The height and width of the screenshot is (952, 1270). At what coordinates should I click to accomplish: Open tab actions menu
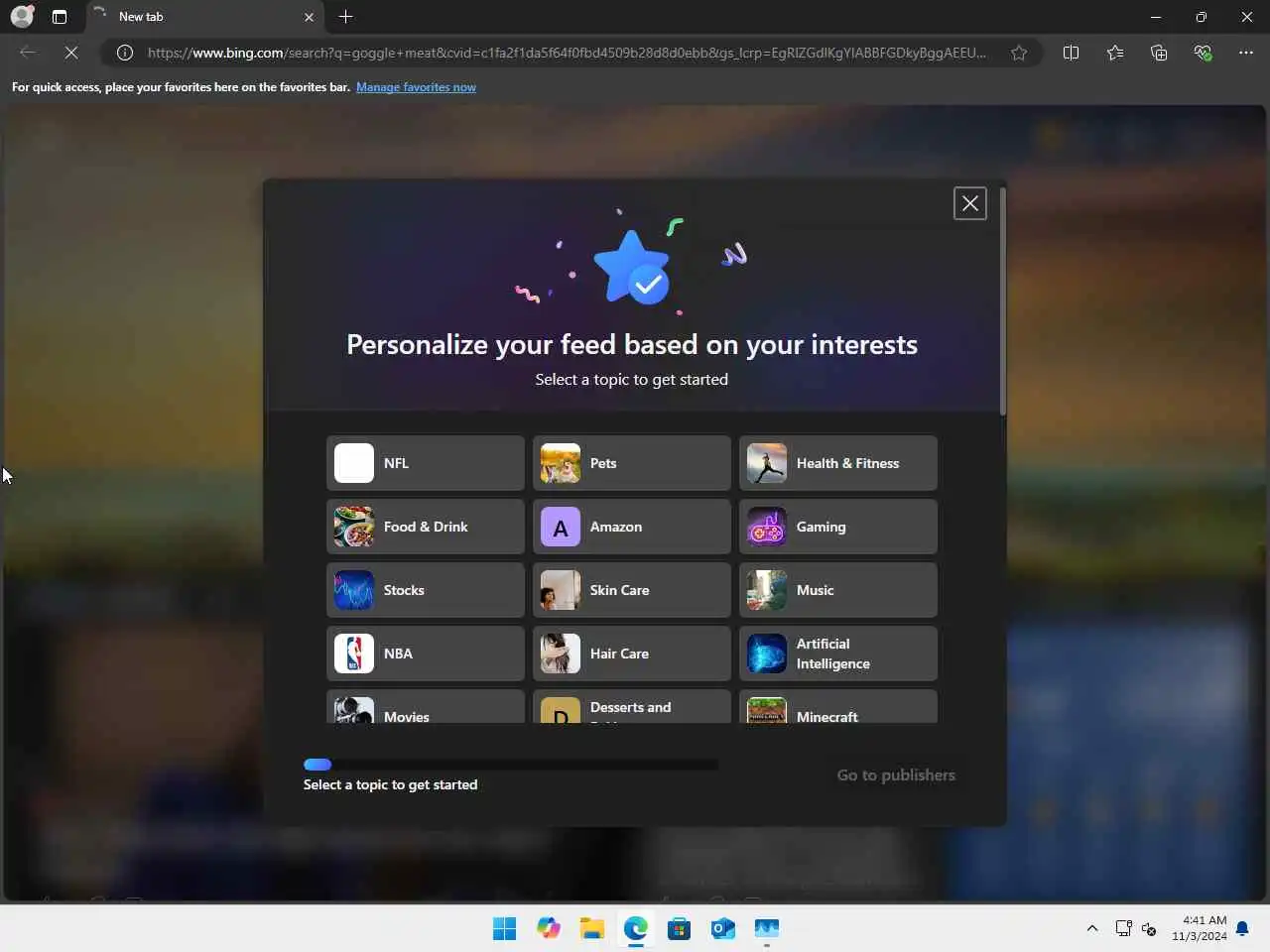[60, 17]
